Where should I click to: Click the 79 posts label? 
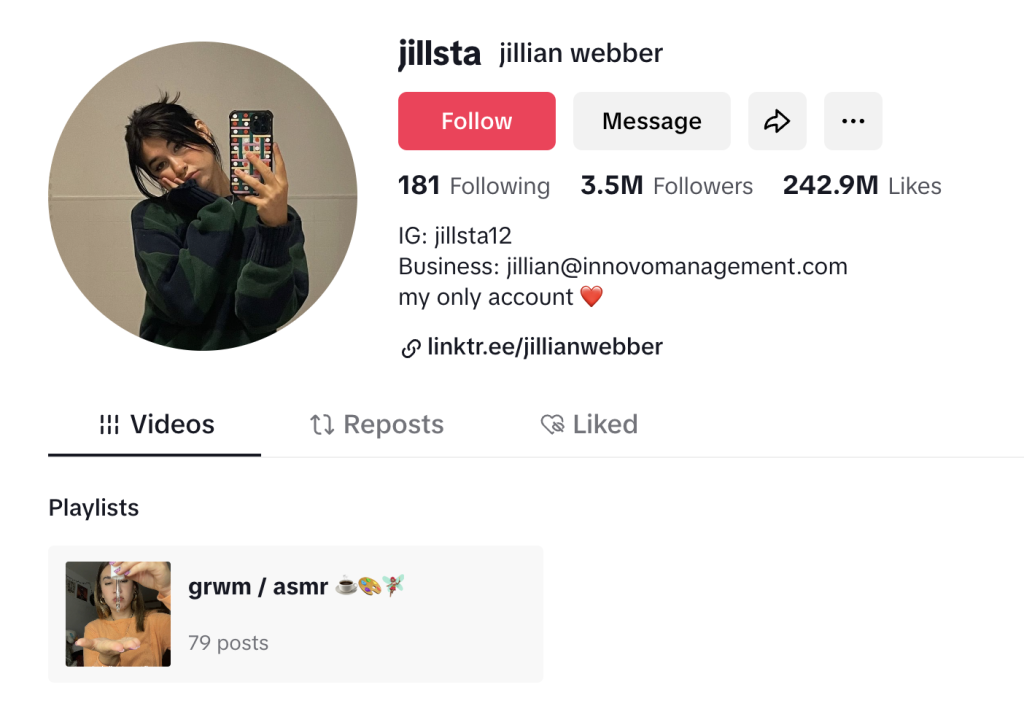click(x=228, y=643)
